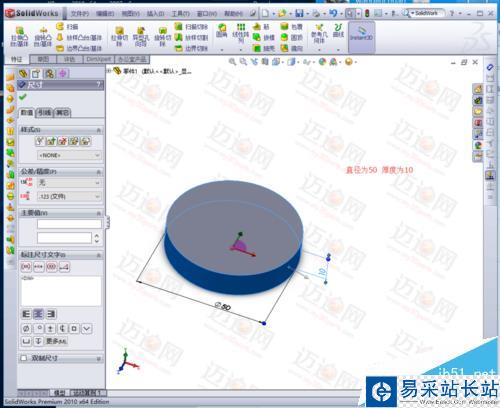Click the Revolved Boss/Base tool
The width and height of the screenshot is (500, 408).
(x=43, y=36)
